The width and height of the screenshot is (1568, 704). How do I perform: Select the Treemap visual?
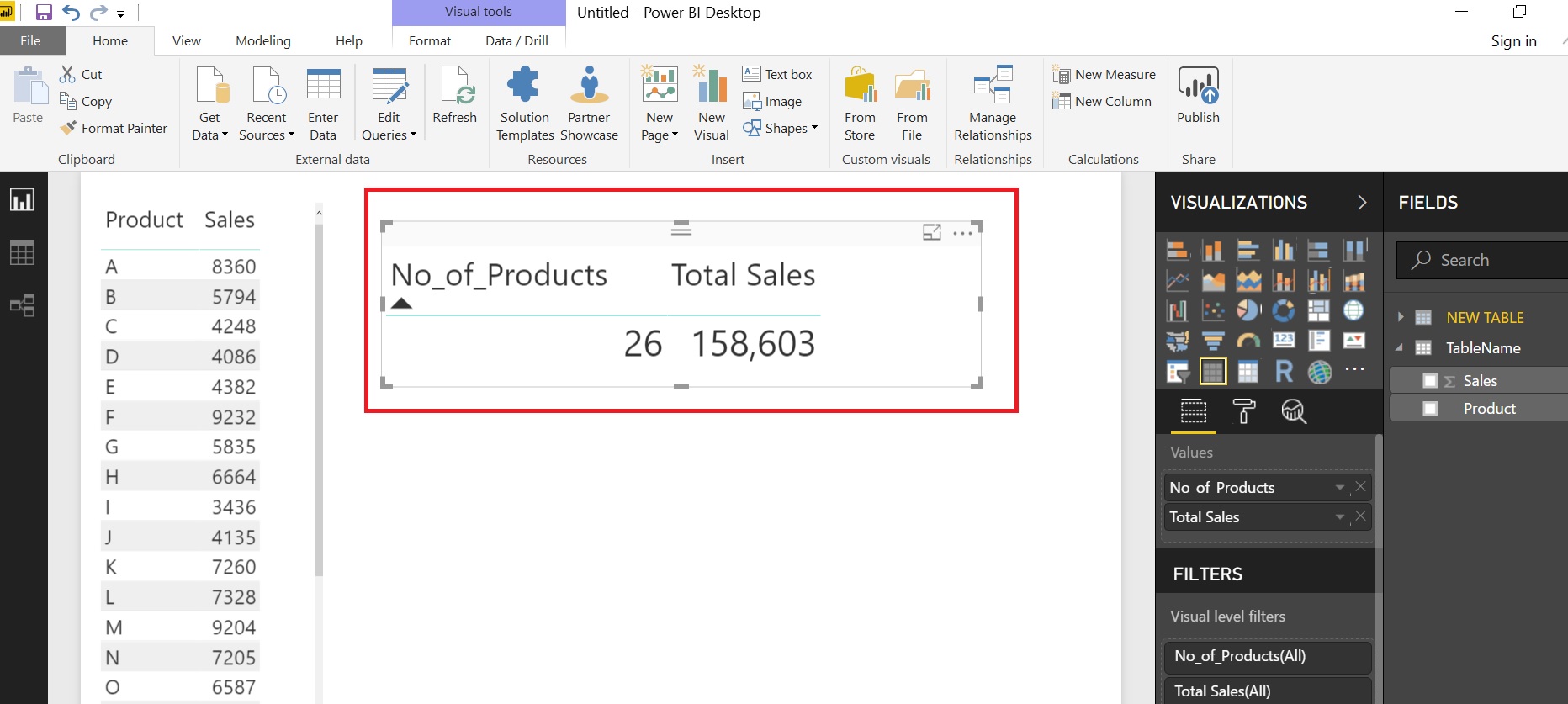pyautogui.click(x=1318, y=310)
